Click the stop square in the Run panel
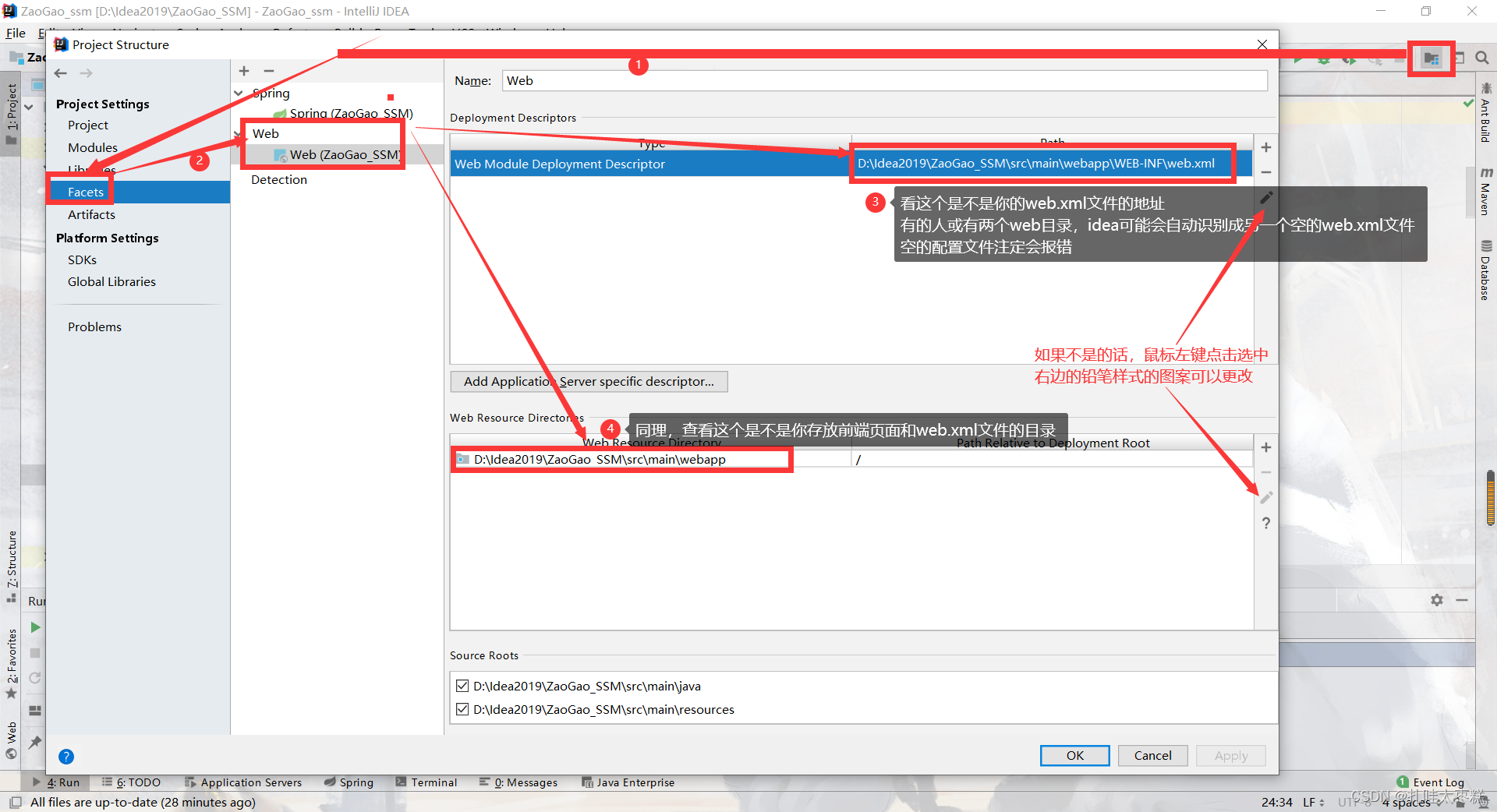The image size is (1497, 812). click(x=35, y=653)
